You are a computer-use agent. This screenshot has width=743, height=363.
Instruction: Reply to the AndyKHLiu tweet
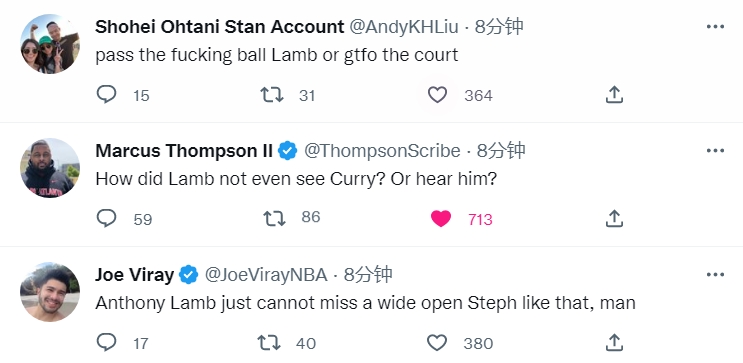[x=107, y=95]
